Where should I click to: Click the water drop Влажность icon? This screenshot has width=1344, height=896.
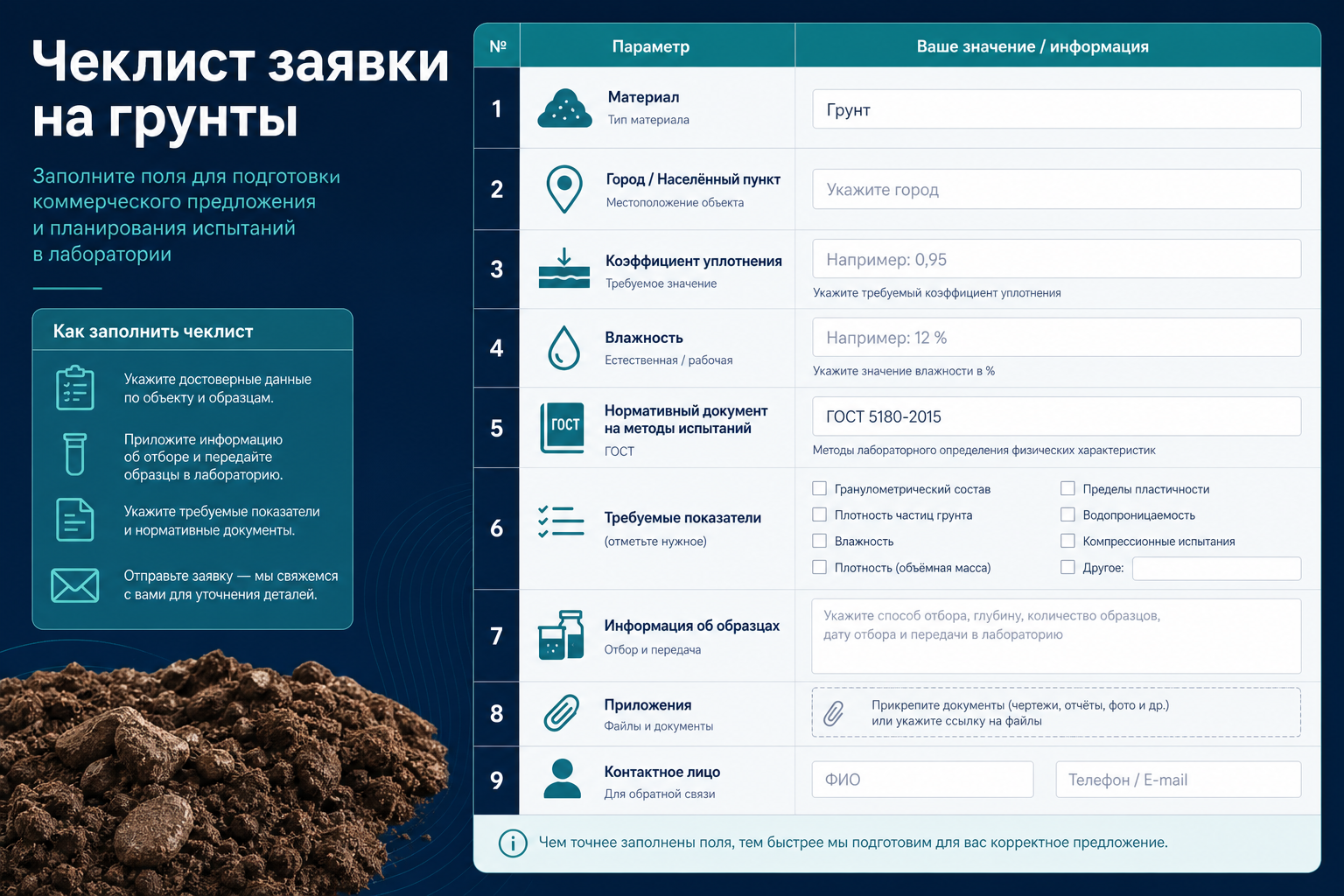[x=564, y=347]
